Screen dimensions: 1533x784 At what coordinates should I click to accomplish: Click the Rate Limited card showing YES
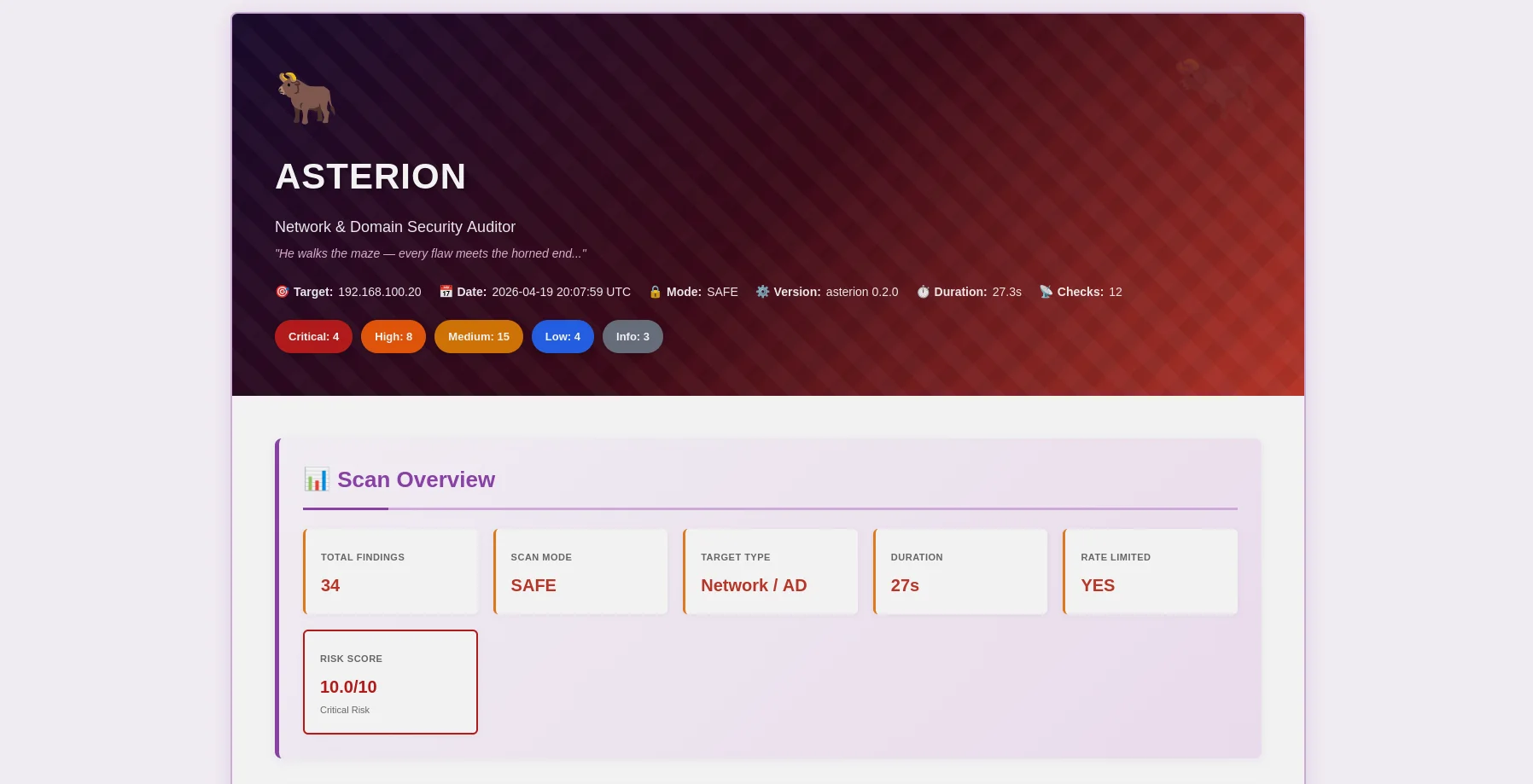(1151, 572)
